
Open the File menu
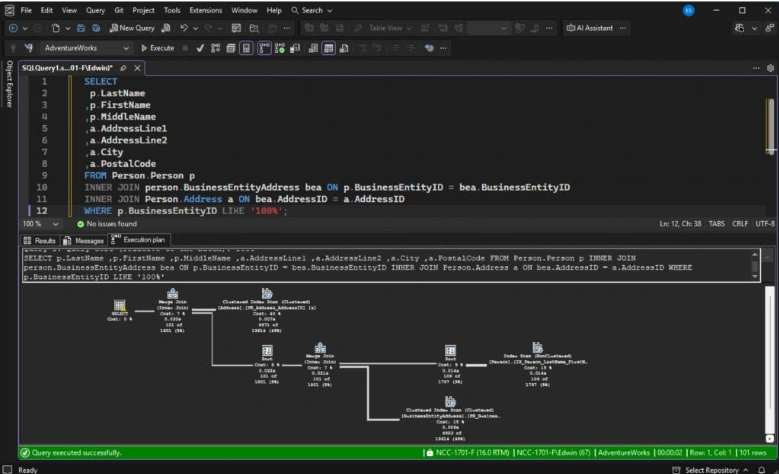click(x=26, y=10)
